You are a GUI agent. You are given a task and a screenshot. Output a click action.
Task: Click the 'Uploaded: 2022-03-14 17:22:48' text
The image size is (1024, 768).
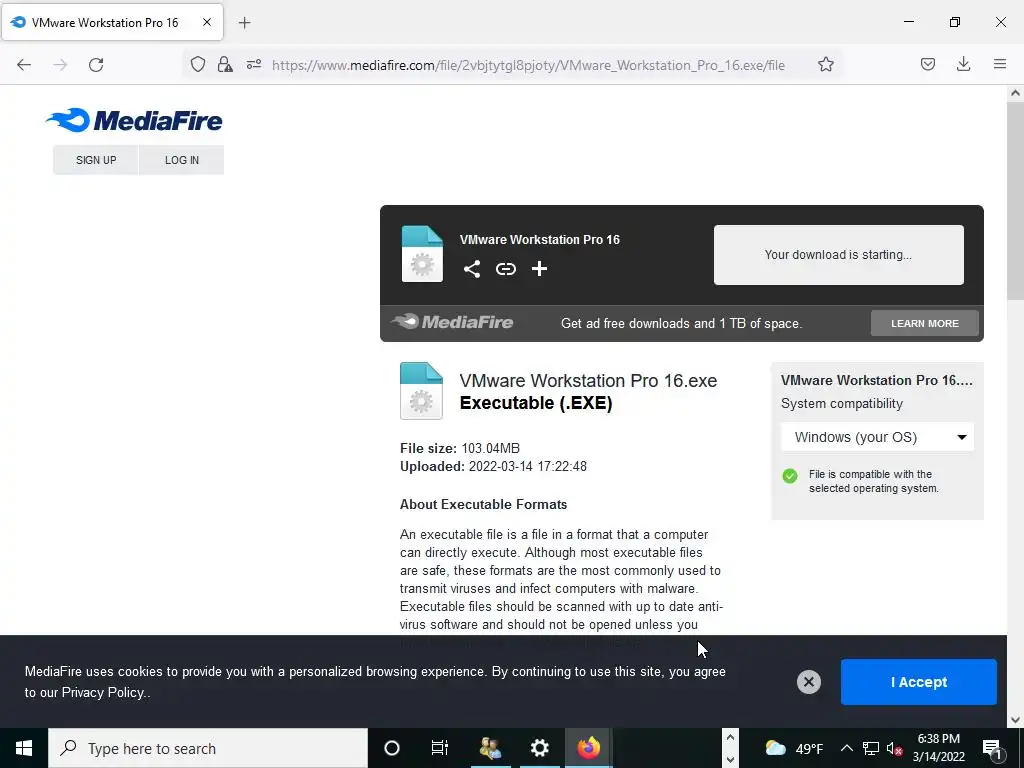(x=493, y=466)
